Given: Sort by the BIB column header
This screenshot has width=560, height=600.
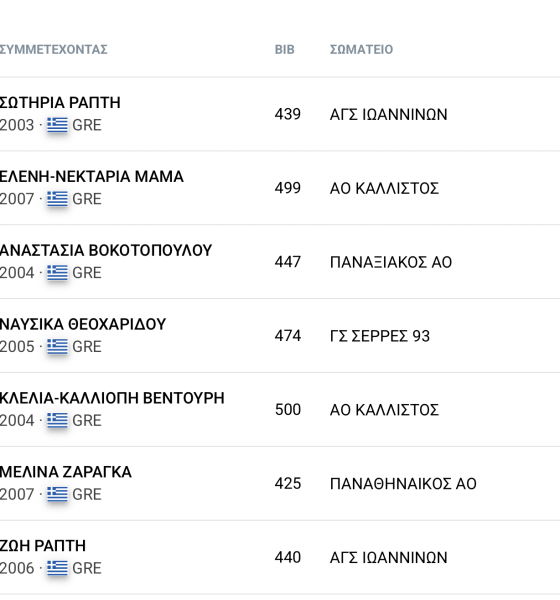Looking at the screenshot, I should 284,50.
